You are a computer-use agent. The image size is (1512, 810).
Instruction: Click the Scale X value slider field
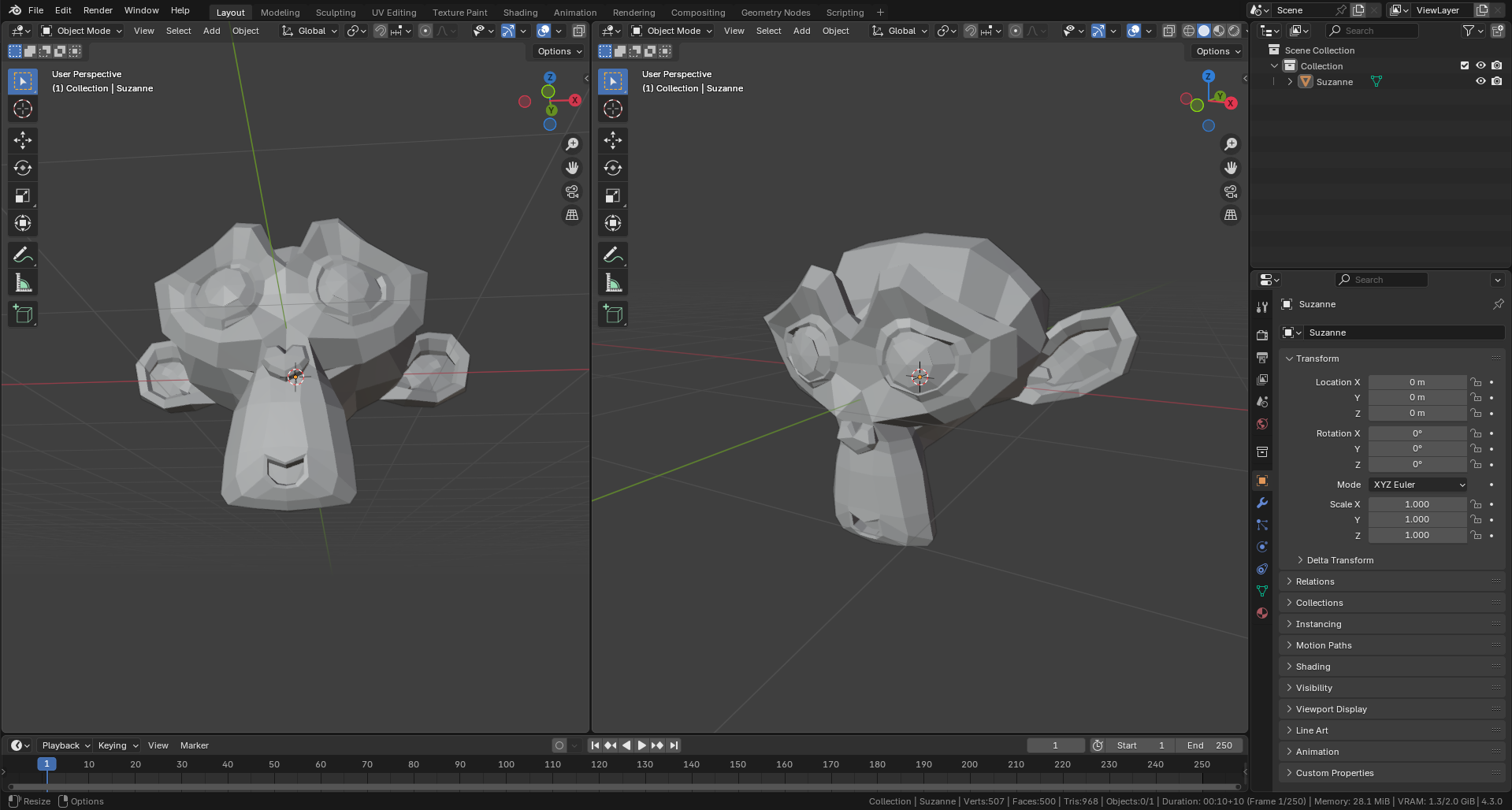1416,504
